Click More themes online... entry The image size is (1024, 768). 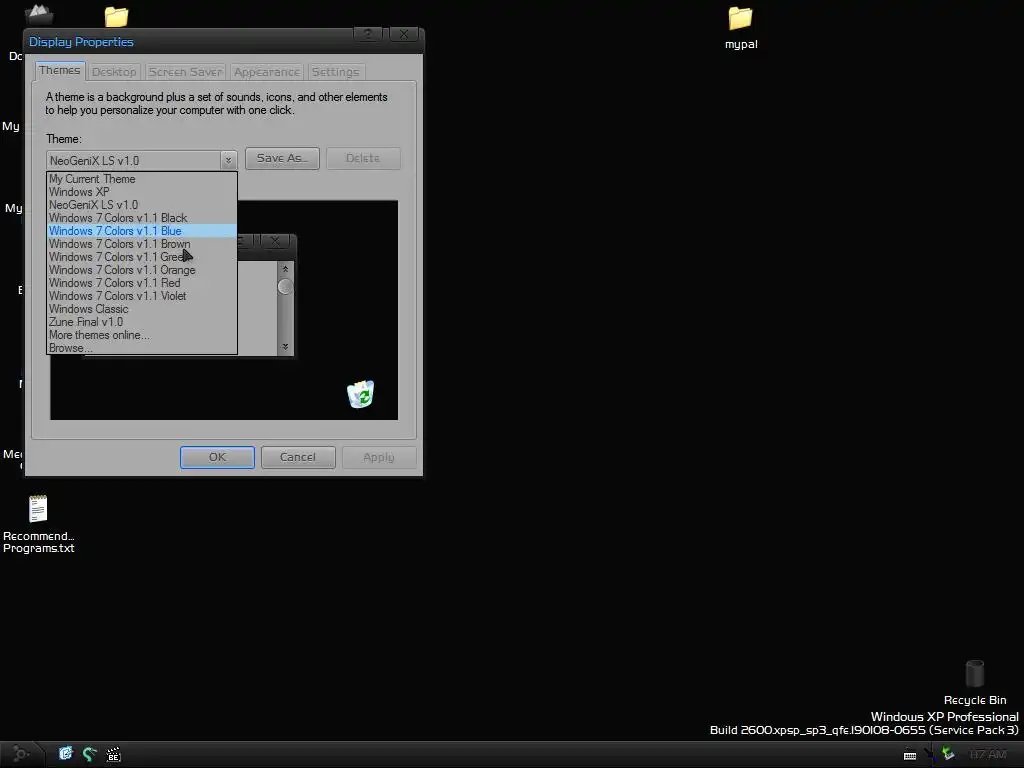coord(142,335)
